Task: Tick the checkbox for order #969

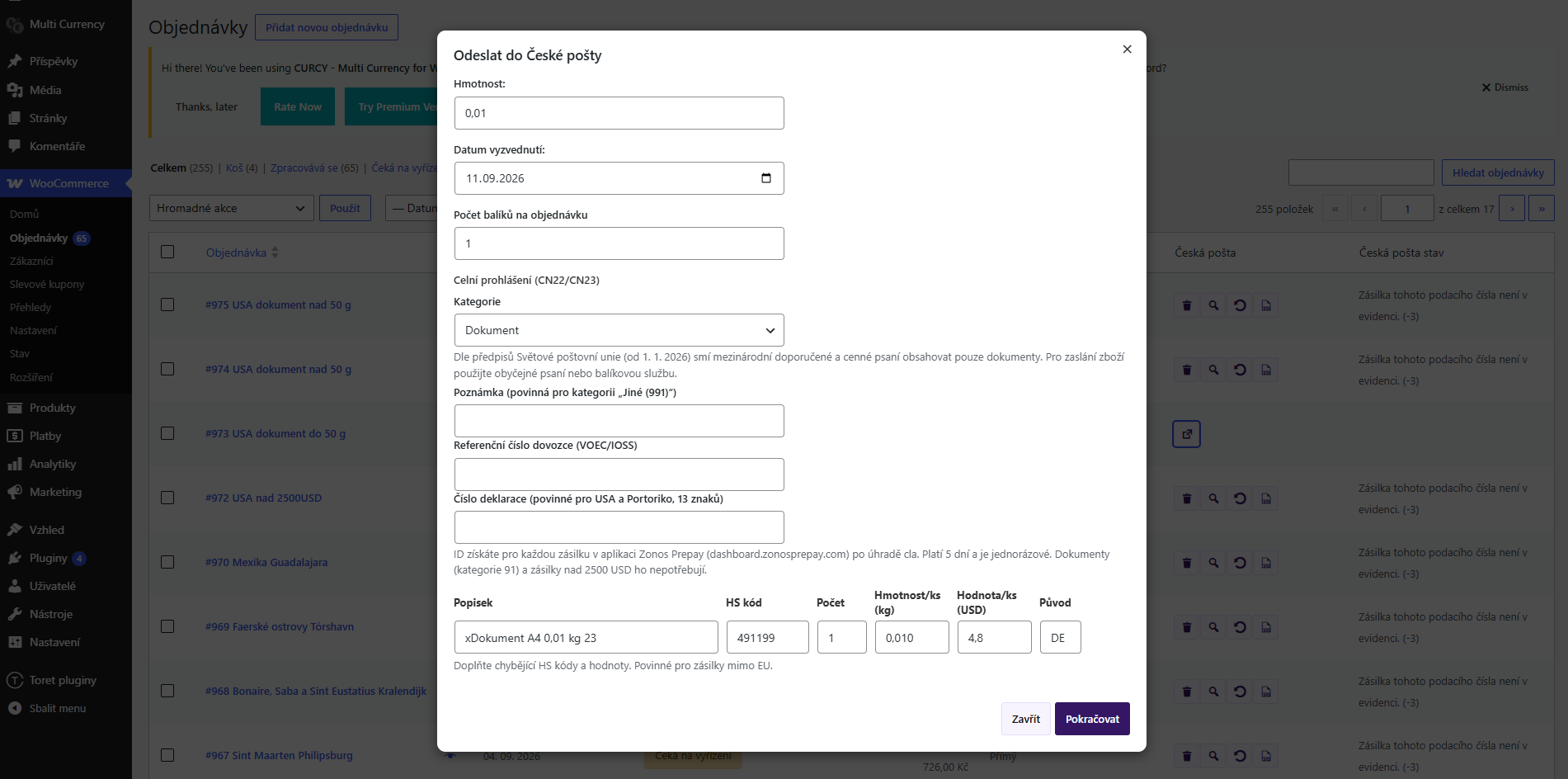Action: pos(167,626)
